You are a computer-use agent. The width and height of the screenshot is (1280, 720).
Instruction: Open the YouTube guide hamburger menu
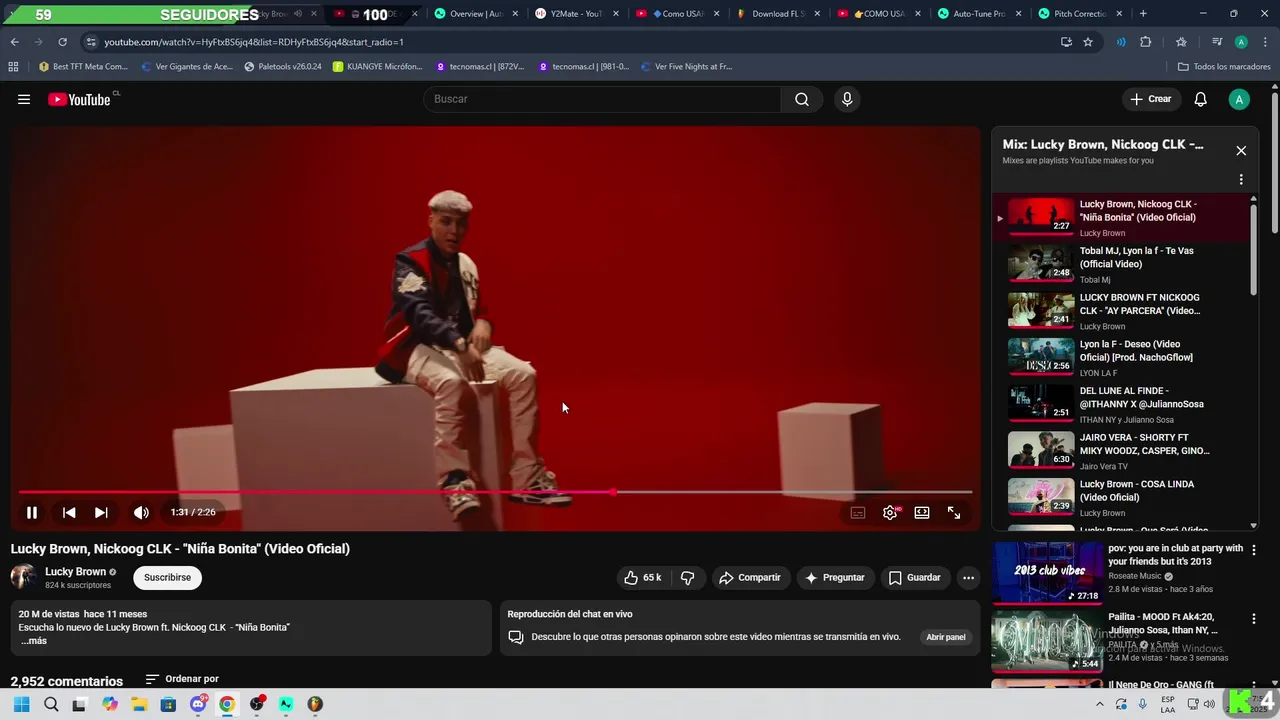point(24,99)
